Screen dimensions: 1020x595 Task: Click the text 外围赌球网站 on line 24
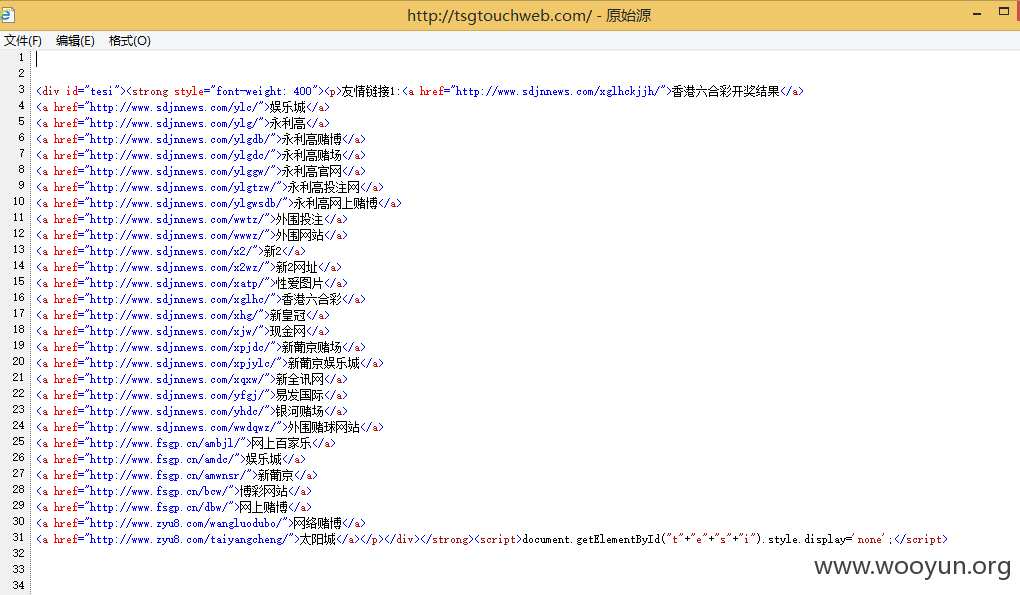pyautogui.click(x=323, y=427)
